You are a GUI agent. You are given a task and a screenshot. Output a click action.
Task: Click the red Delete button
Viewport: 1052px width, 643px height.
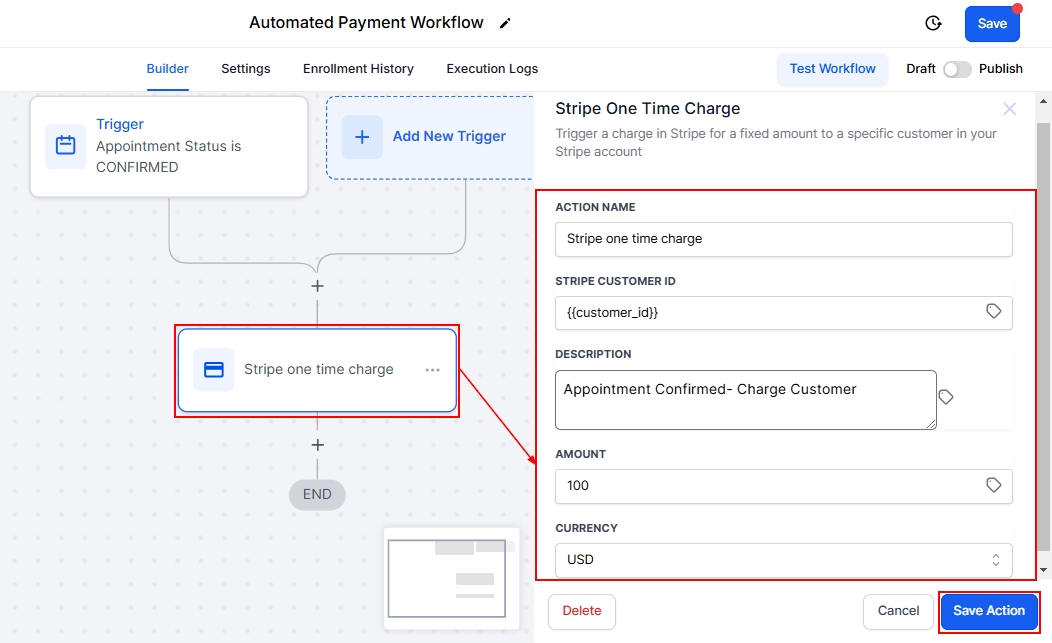(x=582, y=611)
